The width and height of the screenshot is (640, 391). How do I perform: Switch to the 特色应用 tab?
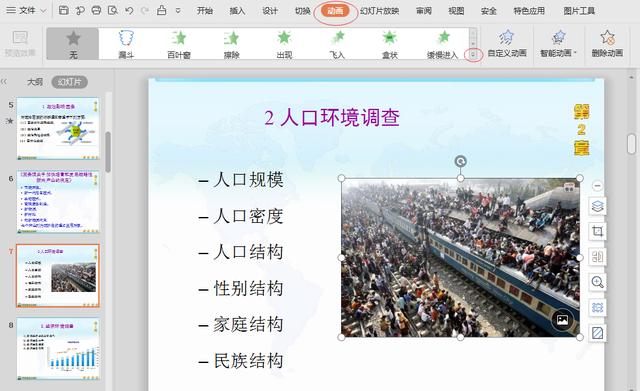tap(529, 11)
